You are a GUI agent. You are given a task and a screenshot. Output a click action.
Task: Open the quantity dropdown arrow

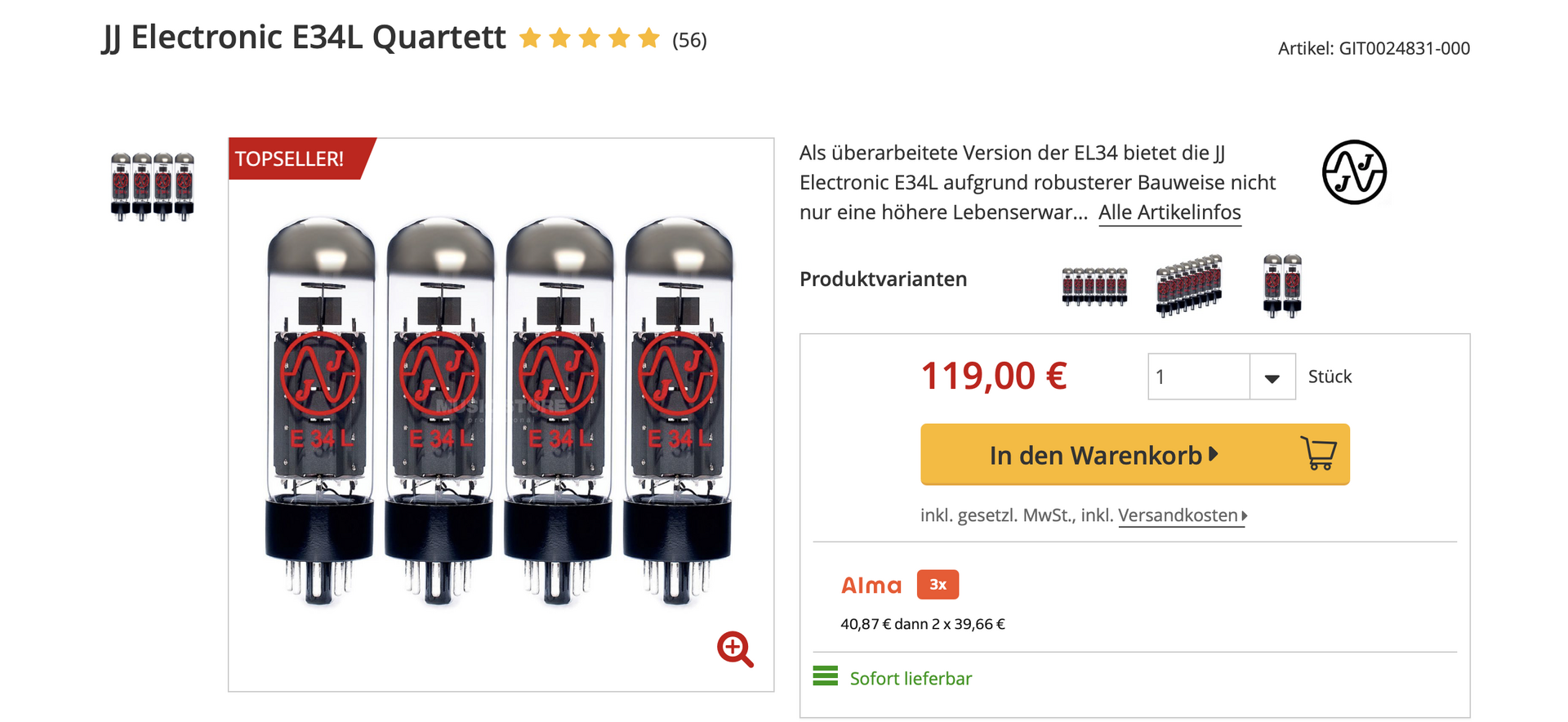pos(1272,377)
